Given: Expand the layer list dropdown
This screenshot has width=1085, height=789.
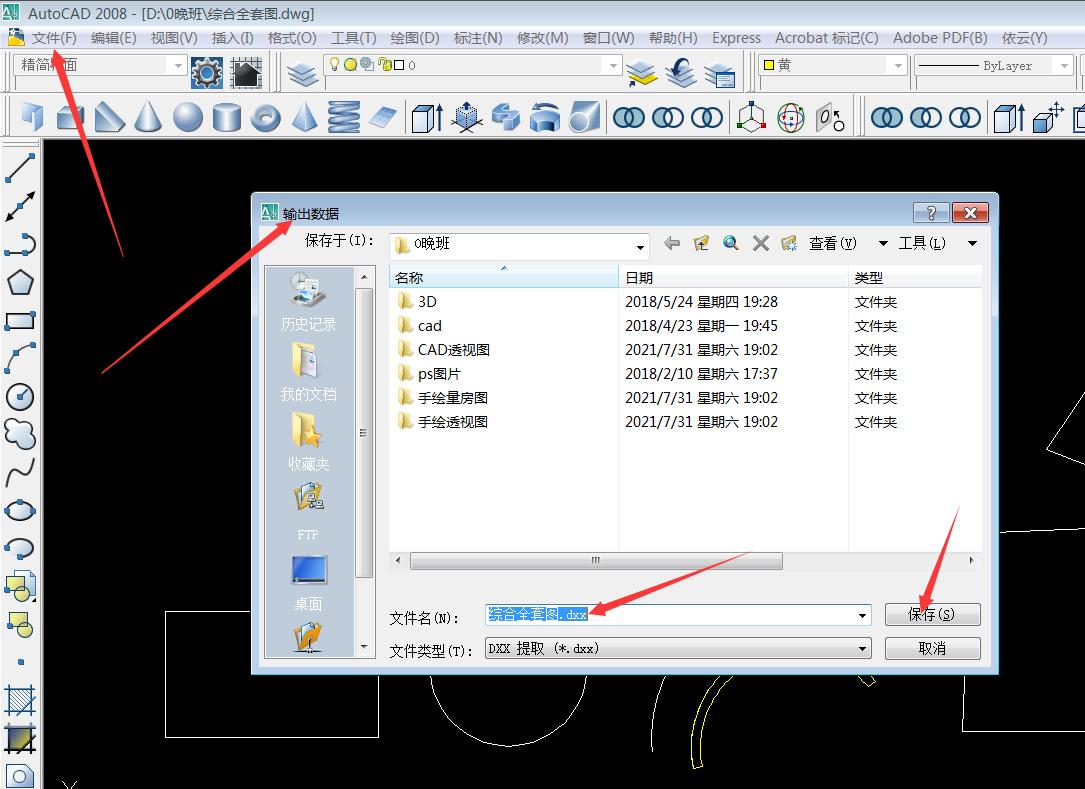Looking at the screenshot, I should point(612,65).
